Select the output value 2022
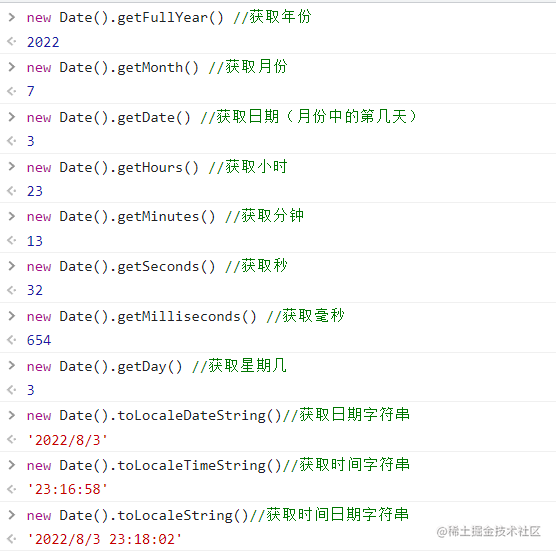 43,42
